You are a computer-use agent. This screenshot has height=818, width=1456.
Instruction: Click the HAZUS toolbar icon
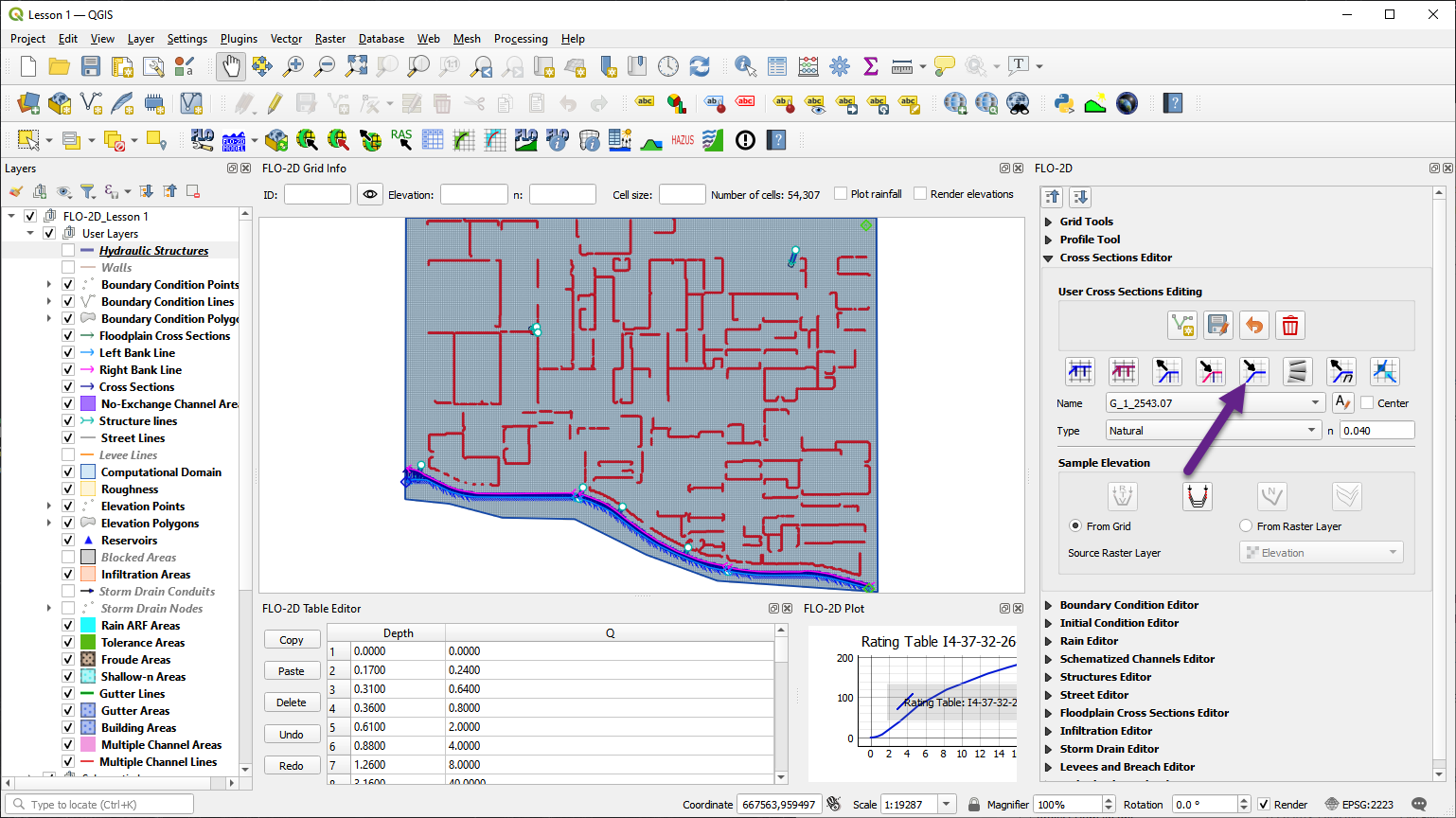click(x=682, y=140)
